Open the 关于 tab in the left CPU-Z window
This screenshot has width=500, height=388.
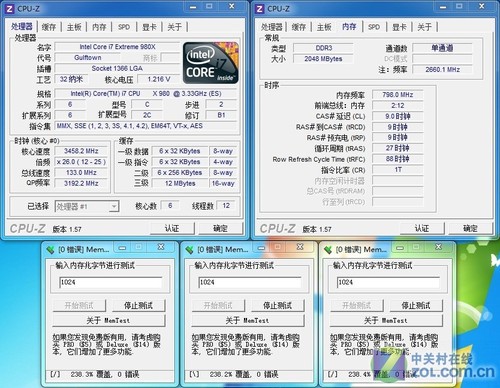click(x=175, y=27)
